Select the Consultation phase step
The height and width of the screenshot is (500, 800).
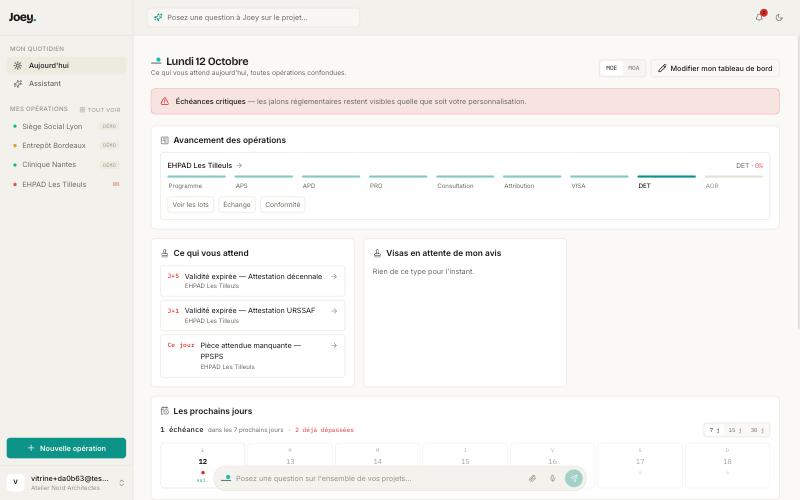pyautogui.click(x=465, y=182)
